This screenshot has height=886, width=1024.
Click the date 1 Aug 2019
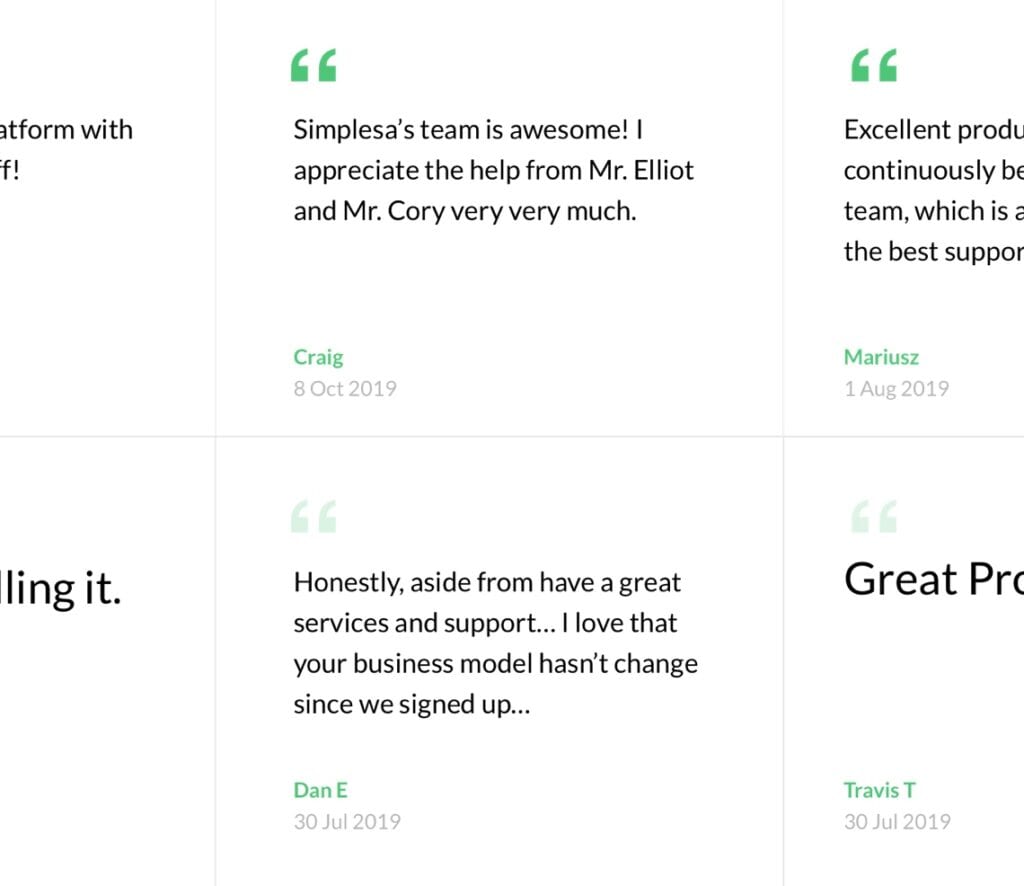click(x=896, y=388)
